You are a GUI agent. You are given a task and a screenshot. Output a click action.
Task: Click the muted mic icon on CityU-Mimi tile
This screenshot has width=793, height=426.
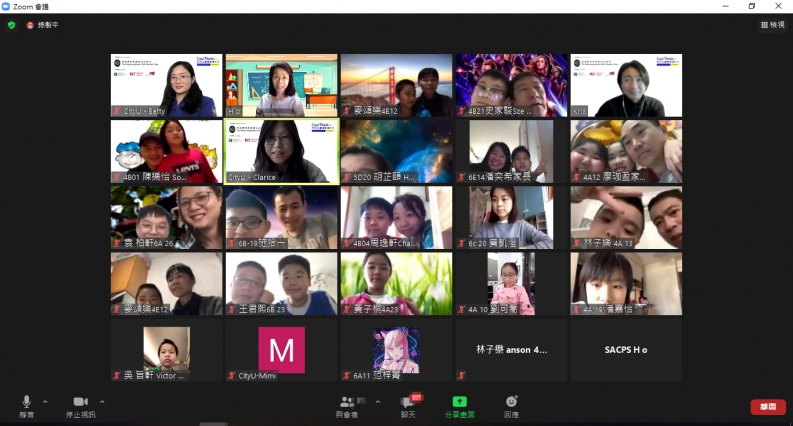click(x=232, y=376)
